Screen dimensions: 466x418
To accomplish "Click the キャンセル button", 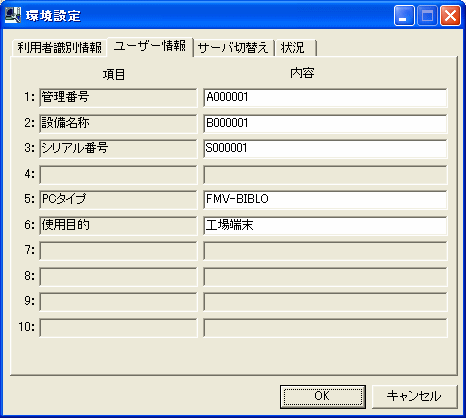I will 414,396.
